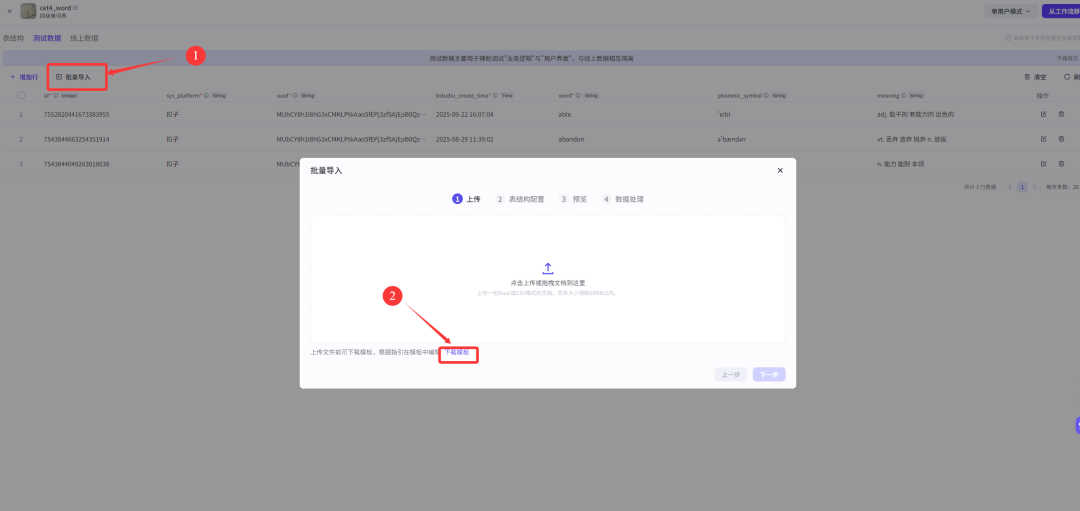
Task: Click the timestamp 2025-09-22 16:07:04
Action: click(465, 114)
